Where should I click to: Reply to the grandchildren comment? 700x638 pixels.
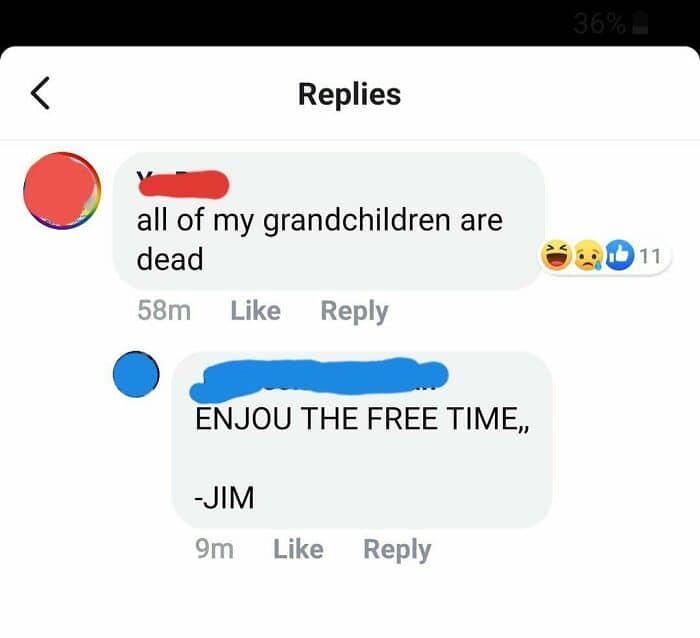coord(354,311)
